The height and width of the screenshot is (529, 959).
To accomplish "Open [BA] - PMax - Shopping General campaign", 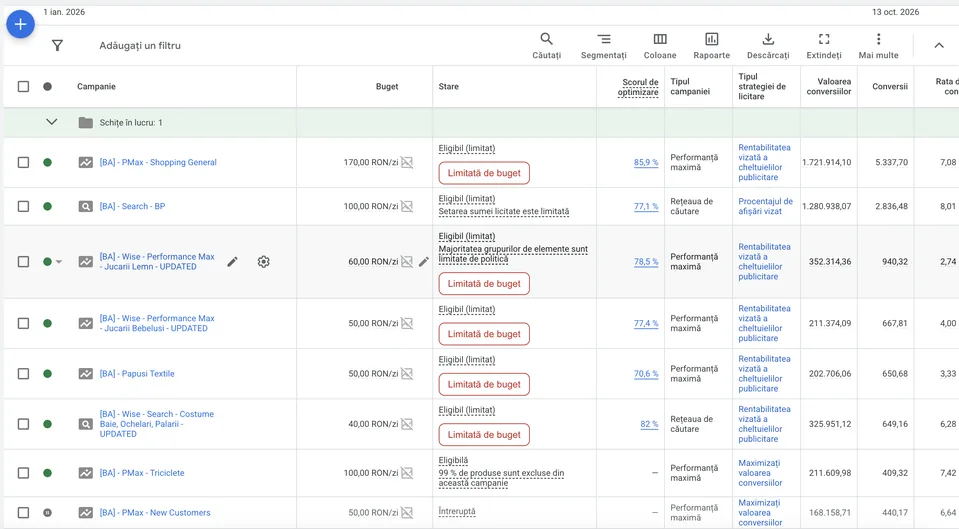I will click(x=158, y=163).
